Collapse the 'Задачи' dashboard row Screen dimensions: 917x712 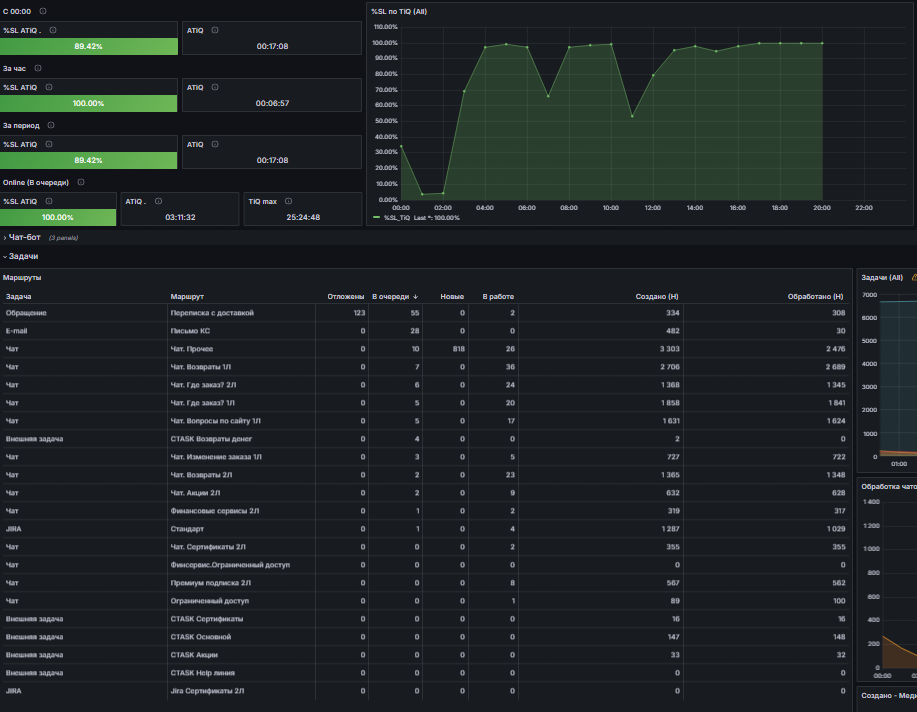point(21,256)
